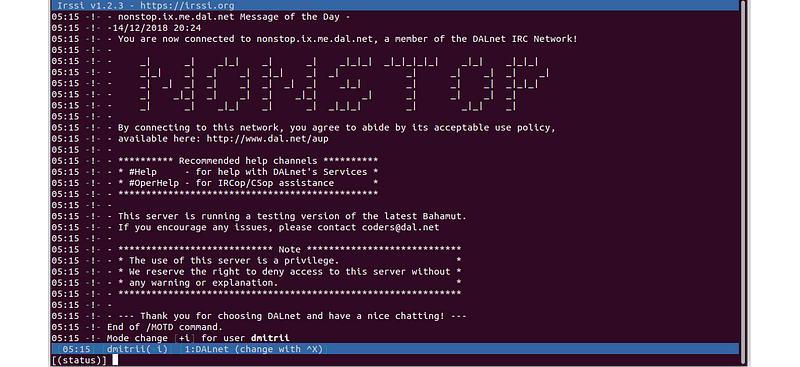The image size is (800, 367).
Task: Click the 'Thank you for choosing DALnet' line
Action: [x=292, y=316]
